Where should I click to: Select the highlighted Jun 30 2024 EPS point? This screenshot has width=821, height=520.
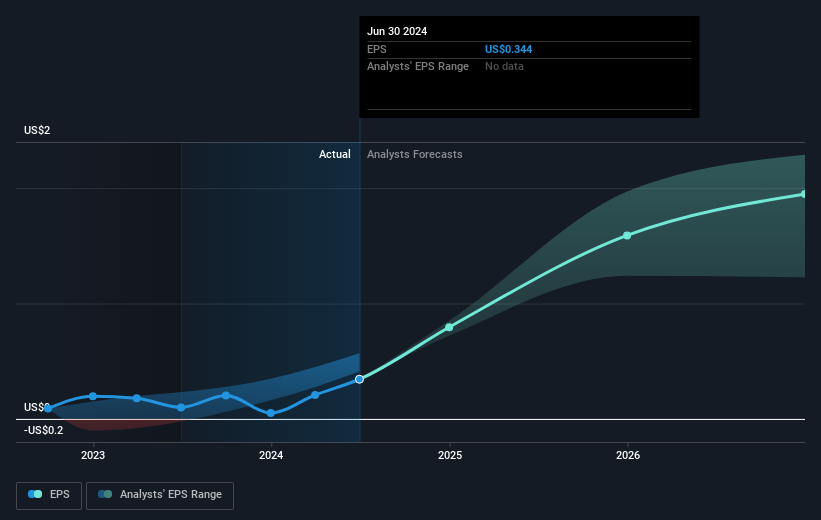pyautogui.click(x=359, y=379)
